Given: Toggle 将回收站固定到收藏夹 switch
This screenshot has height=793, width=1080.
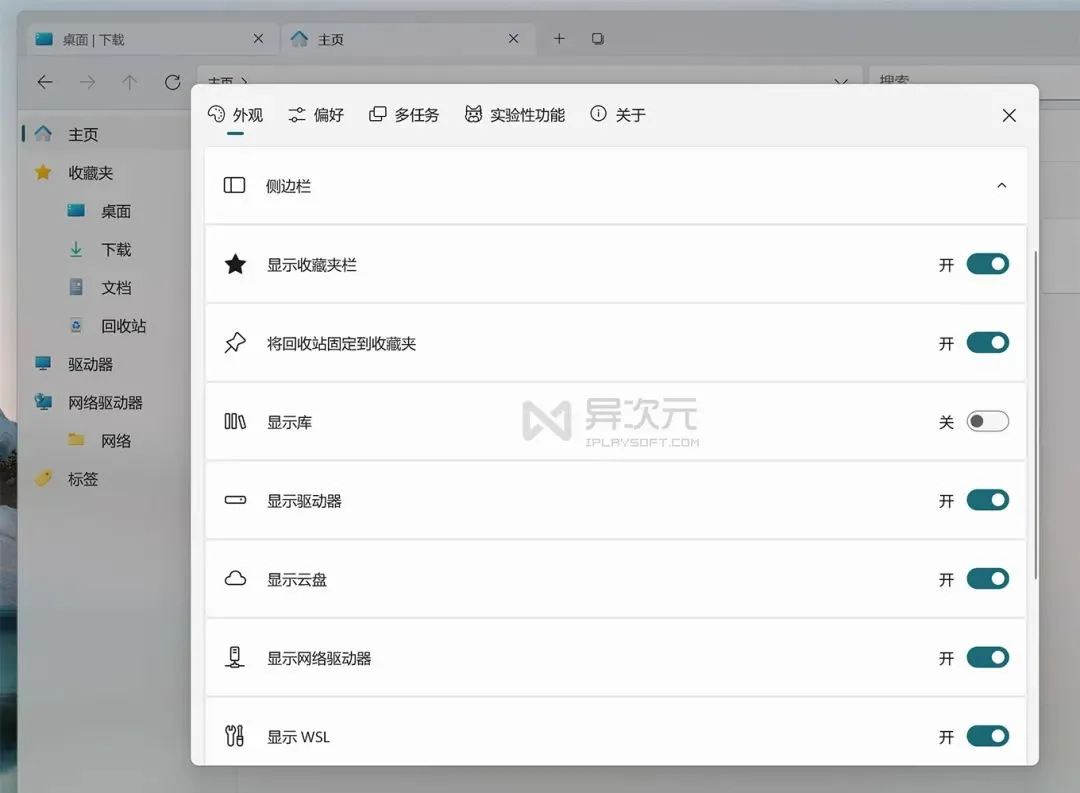Looking at the screenshot, I should 988,342.
